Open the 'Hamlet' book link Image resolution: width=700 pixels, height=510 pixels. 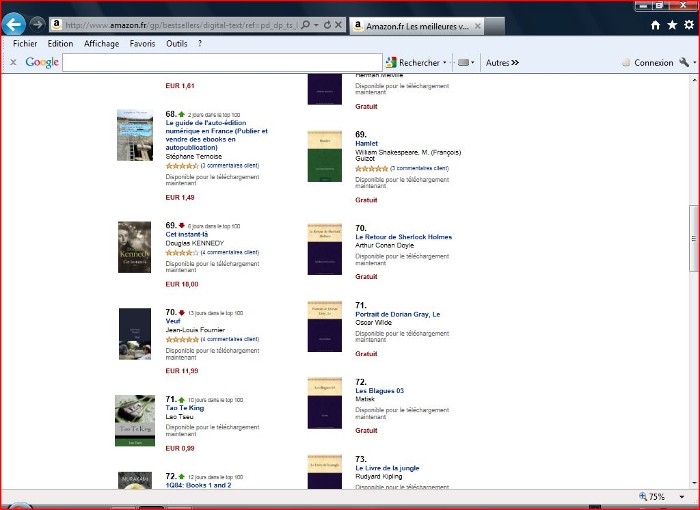pos(367,143)
